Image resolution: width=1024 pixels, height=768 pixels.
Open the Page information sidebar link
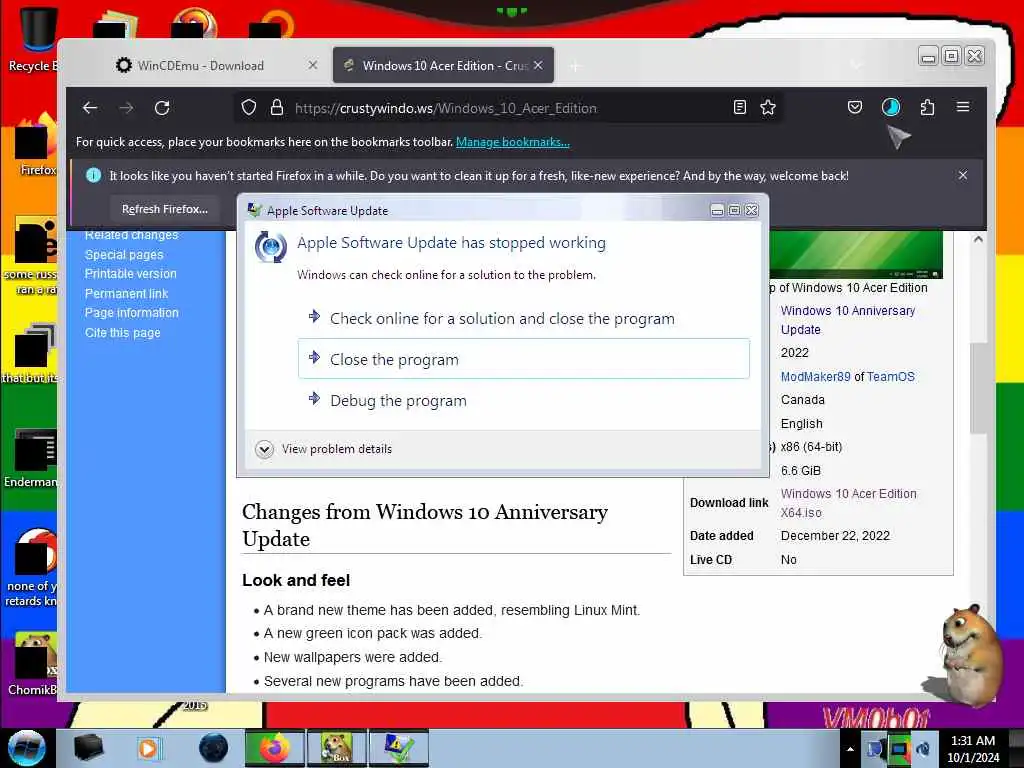pos(132,313)
